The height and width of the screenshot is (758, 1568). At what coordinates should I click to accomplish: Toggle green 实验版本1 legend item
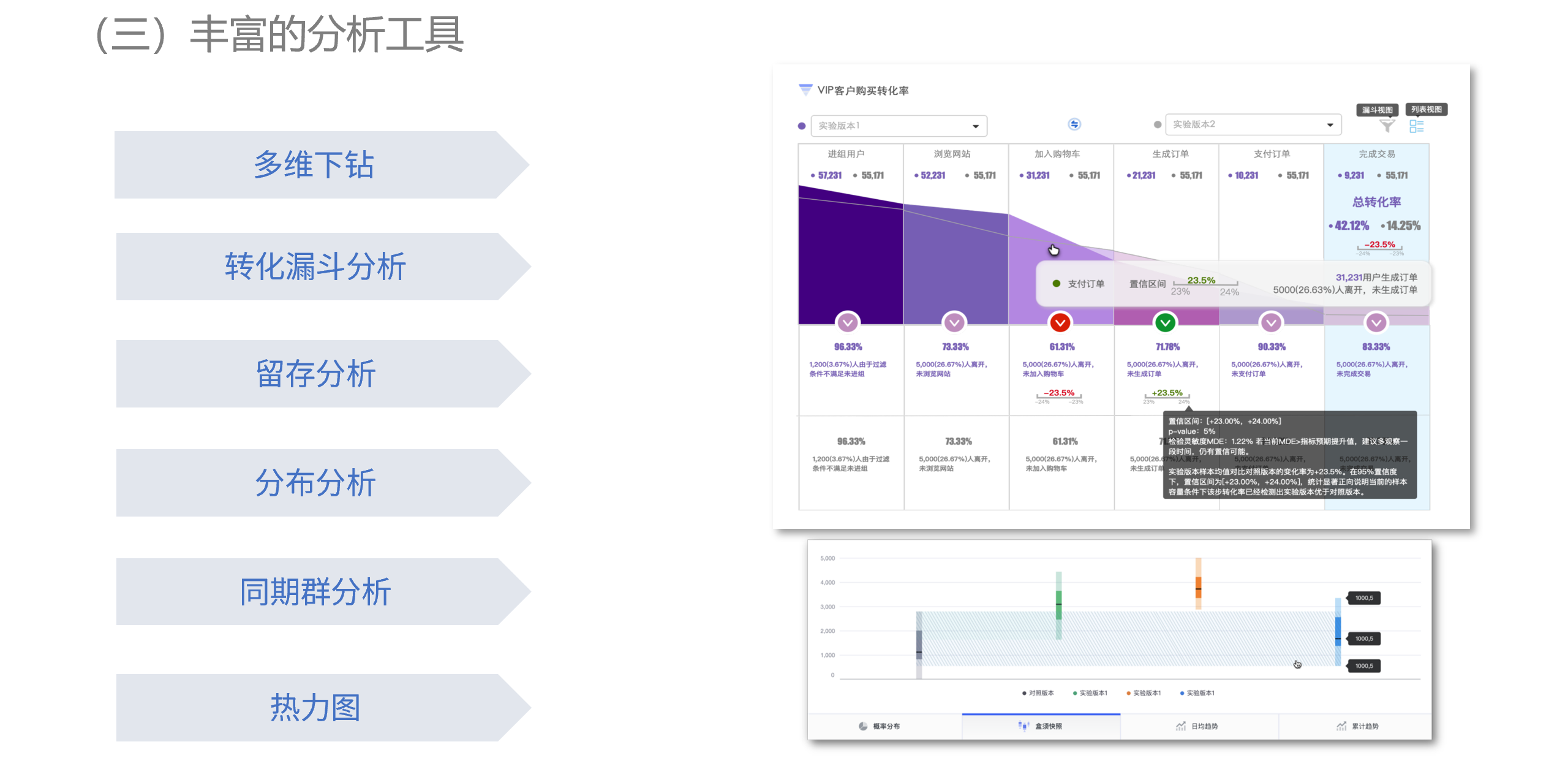[1090, 693]
